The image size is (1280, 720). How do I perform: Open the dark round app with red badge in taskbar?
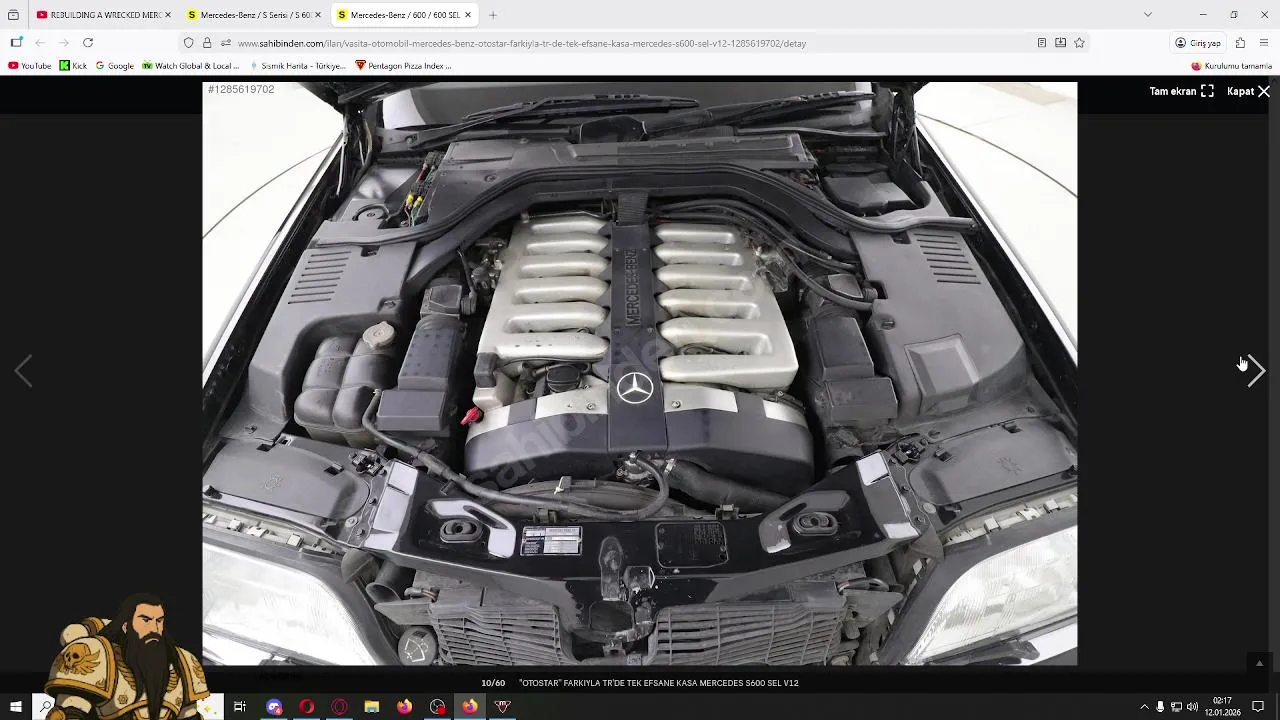pos(437,707)
